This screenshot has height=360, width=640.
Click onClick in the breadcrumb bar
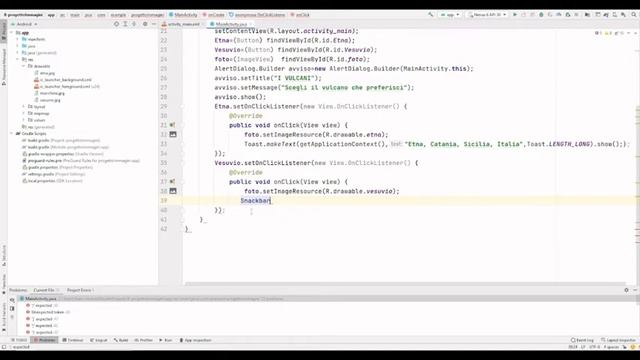(300, 15)
